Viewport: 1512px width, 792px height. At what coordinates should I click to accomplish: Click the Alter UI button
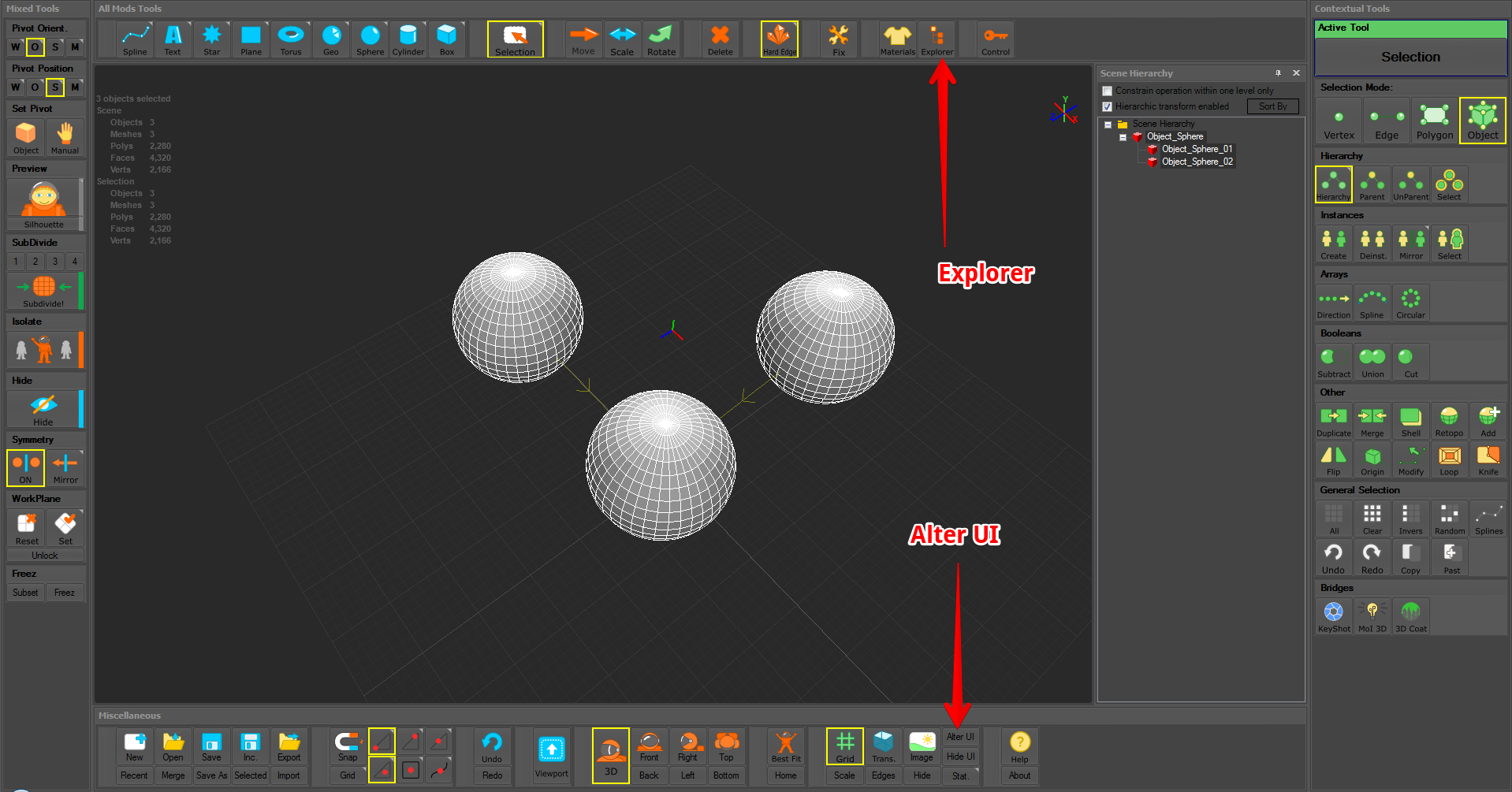coord(960,737)
